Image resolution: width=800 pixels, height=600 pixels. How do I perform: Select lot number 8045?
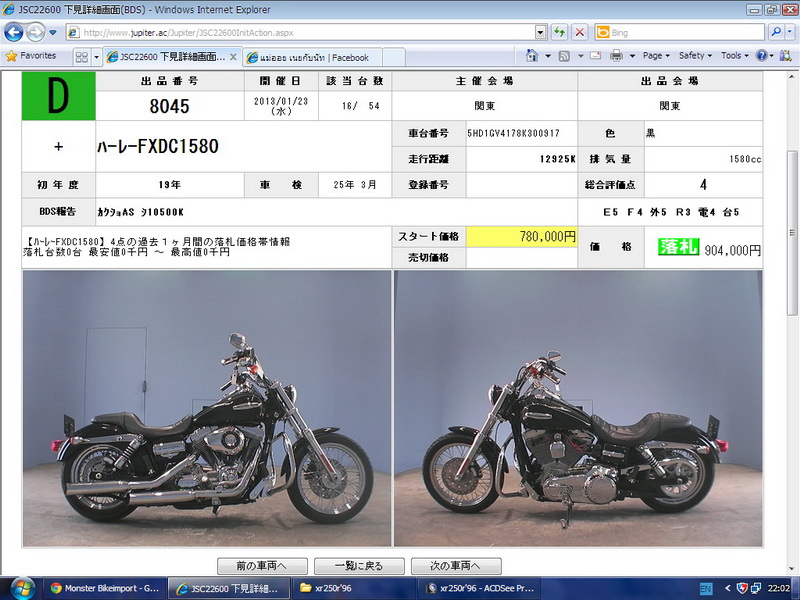(x=169, y=106)
